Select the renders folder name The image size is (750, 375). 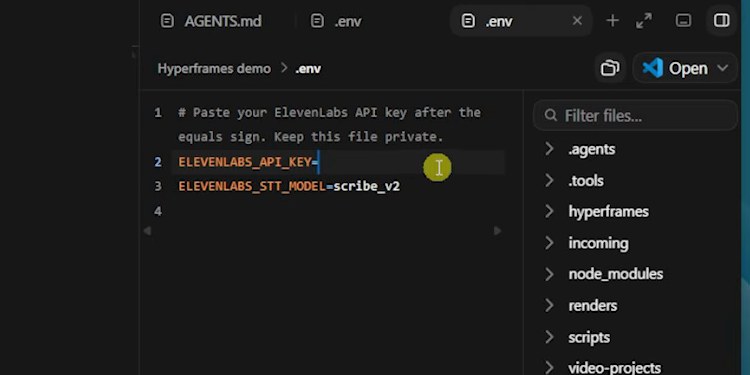pos(593,305)
